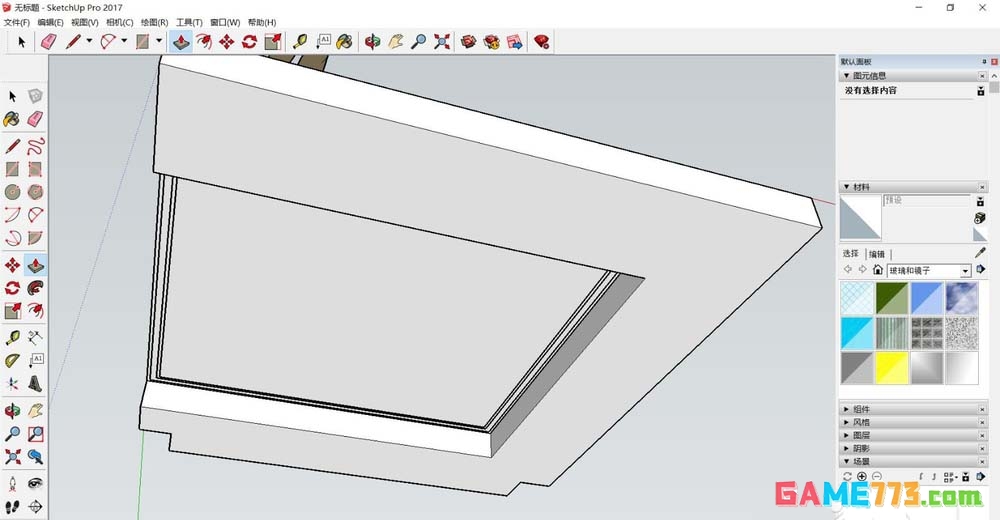
Task: Select the Scale tool in top toolbar
Action: pos(273,42)
